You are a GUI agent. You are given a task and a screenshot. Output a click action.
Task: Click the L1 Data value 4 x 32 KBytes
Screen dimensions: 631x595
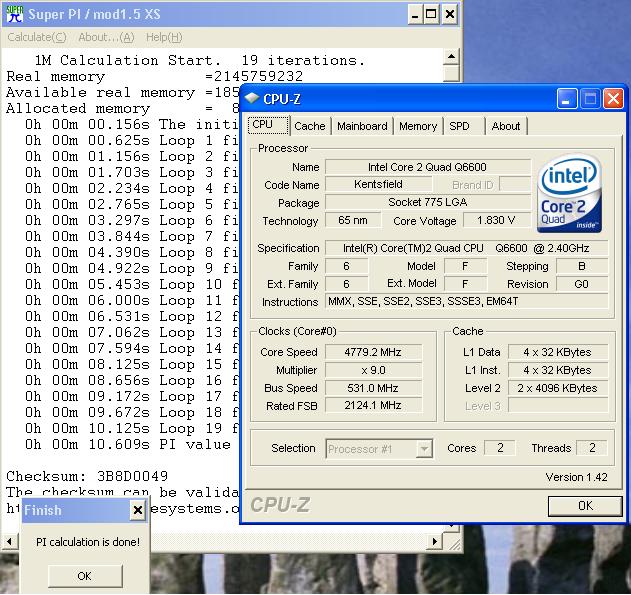(x=558, y=352)
